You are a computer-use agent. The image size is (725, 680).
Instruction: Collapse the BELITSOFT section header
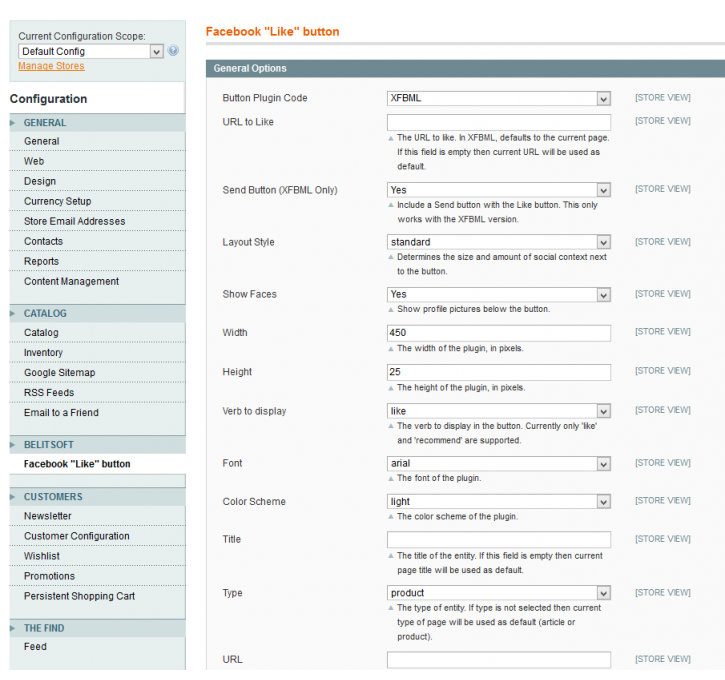(97, 445)
